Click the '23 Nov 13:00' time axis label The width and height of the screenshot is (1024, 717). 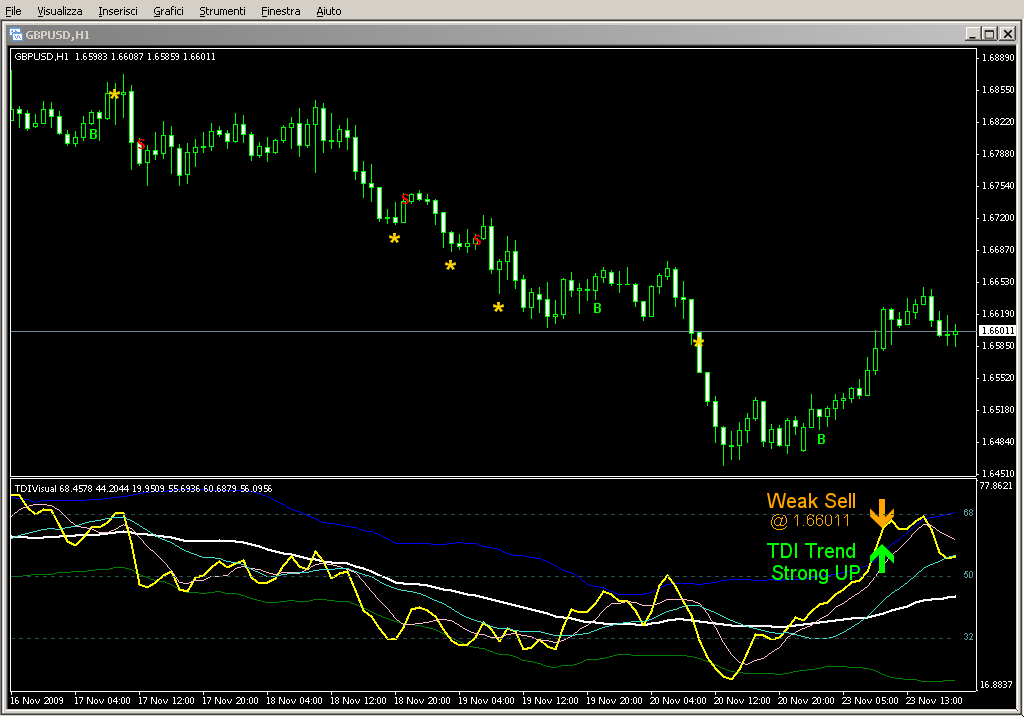tap(934, 701)
